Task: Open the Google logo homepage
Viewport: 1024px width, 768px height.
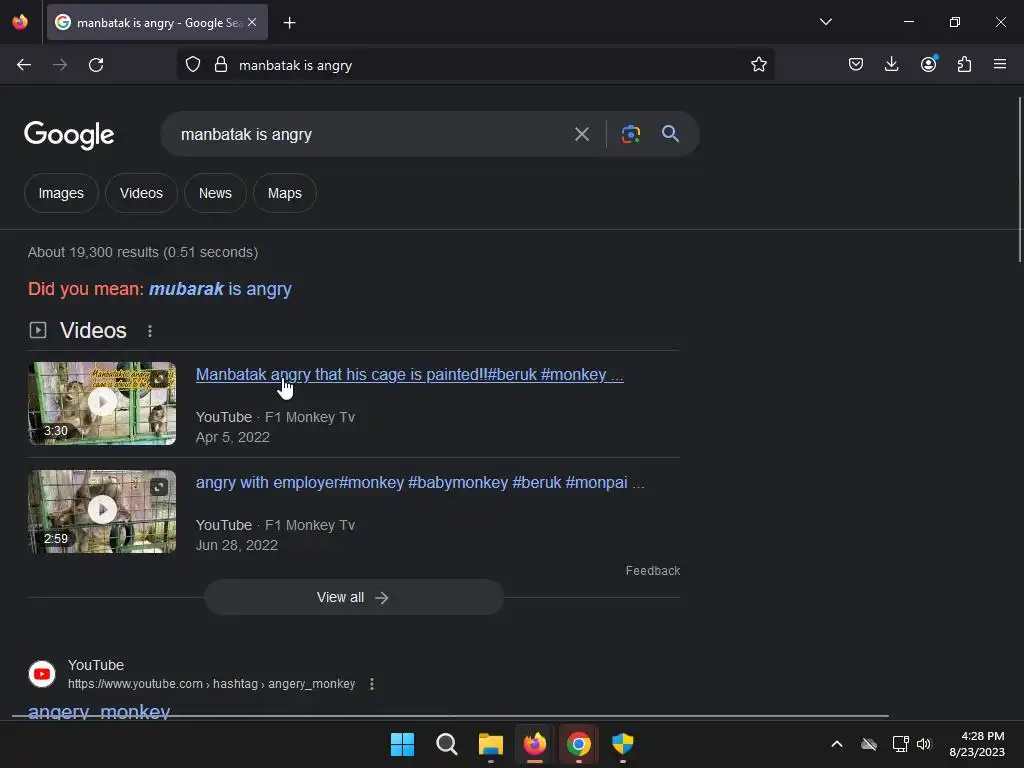Action: coord(69,135)
